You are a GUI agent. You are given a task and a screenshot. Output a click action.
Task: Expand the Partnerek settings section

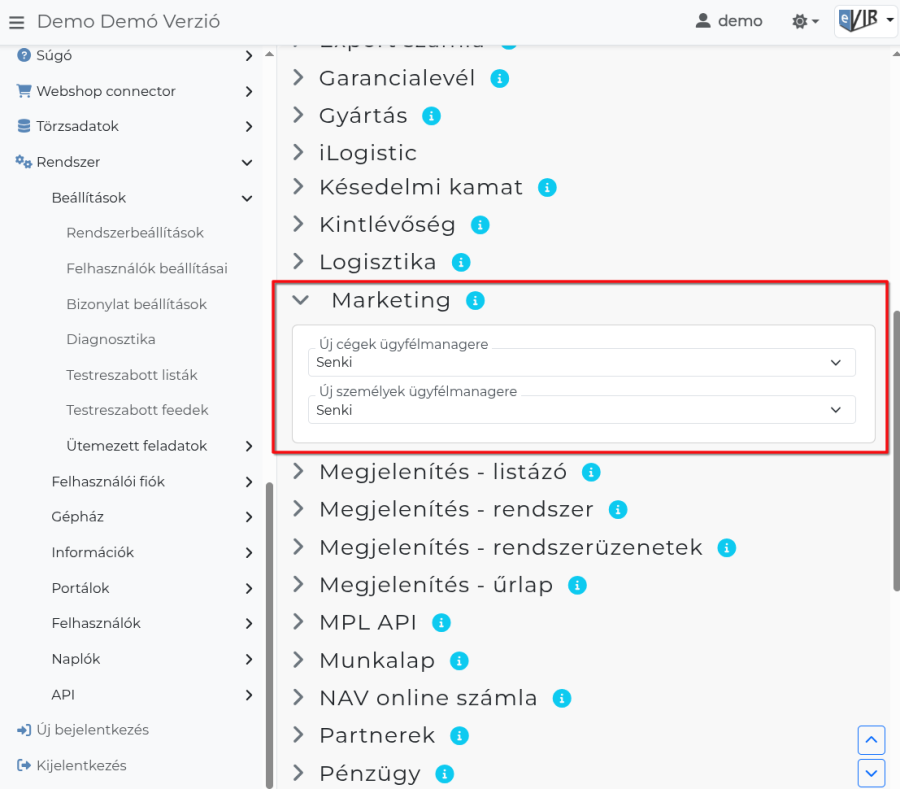(x=297, y=735)
